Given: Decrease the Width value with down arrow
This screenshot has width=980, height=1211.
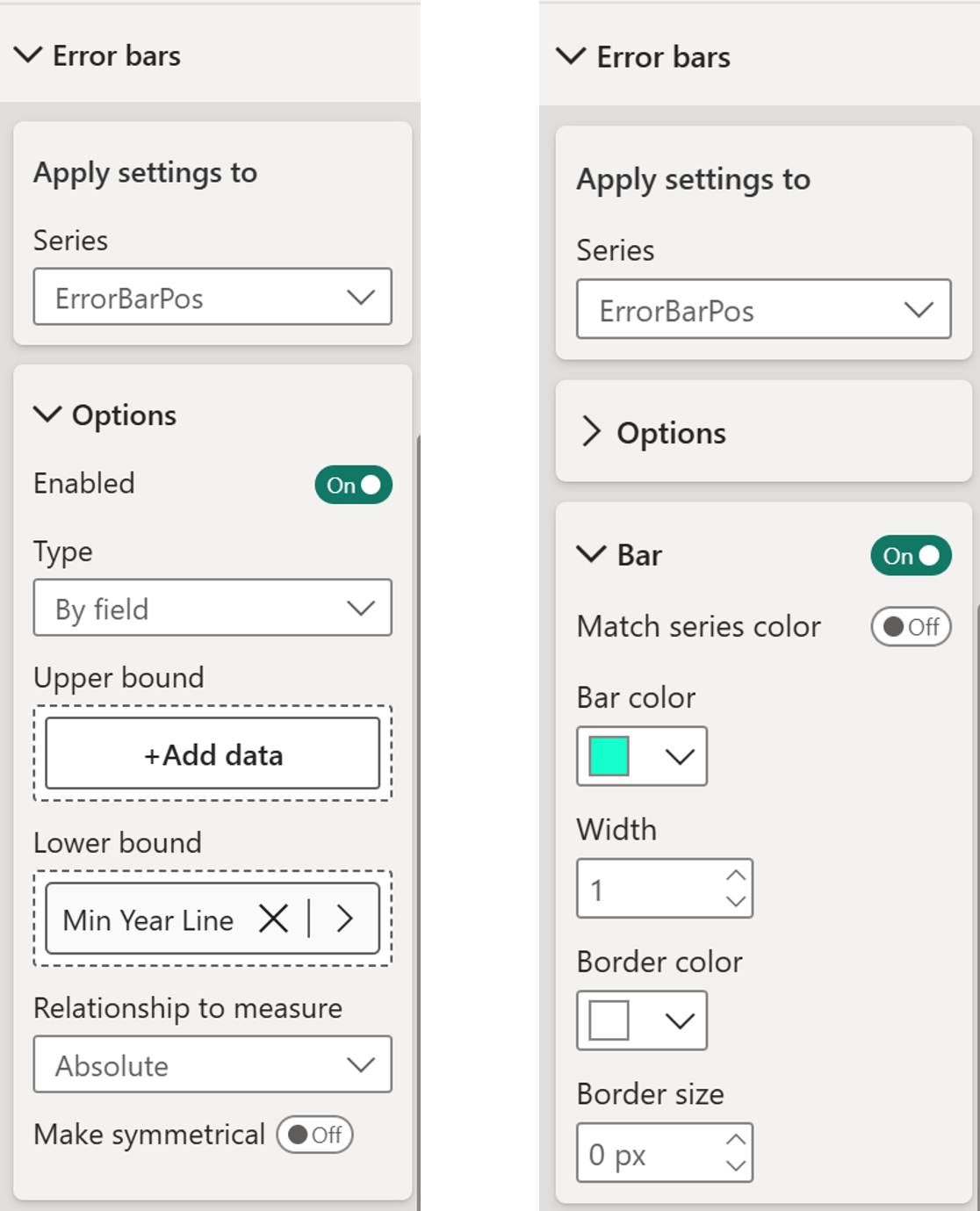Looking at the screenshot, I should point(736,902).
